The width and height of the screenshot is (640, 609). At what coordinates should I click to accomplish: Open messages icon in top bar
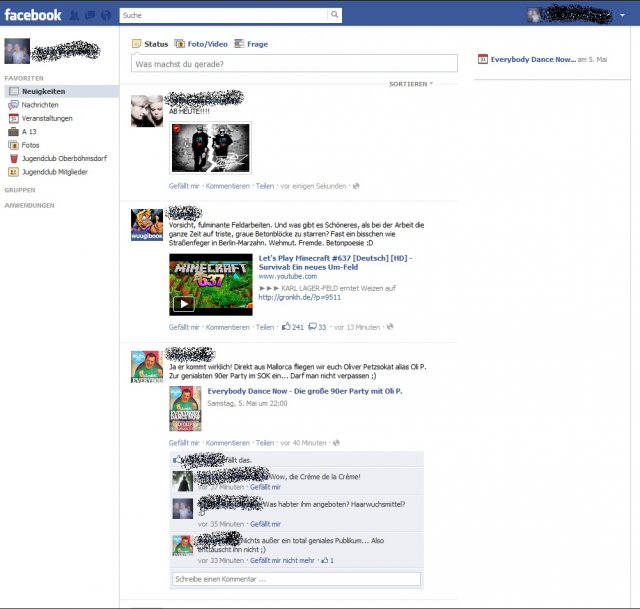[90, 16]
